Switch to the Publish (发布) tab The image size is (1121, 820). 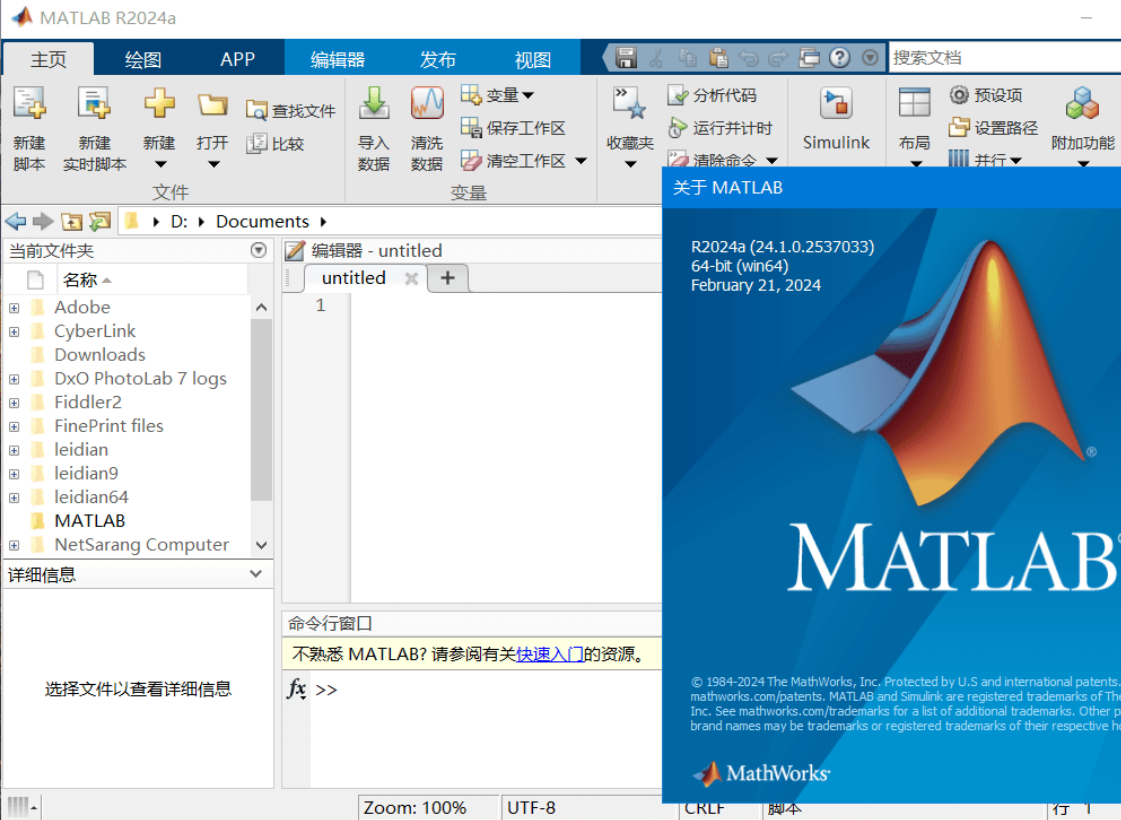(x=438, y=59)
